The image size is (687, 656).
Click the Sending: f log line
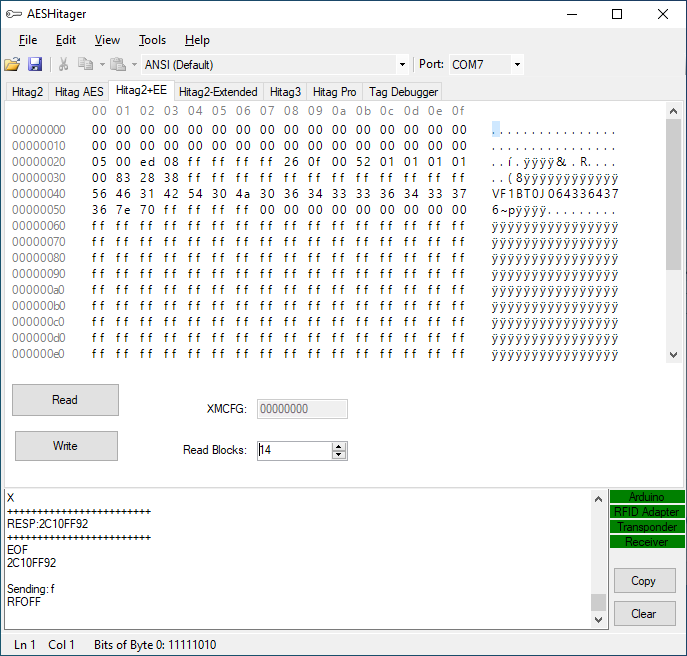point(31,589)
